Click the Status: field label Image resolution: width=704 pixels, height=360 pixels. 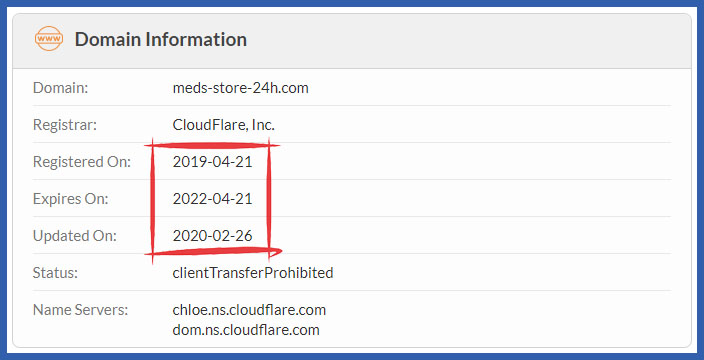tap(55, 272)
